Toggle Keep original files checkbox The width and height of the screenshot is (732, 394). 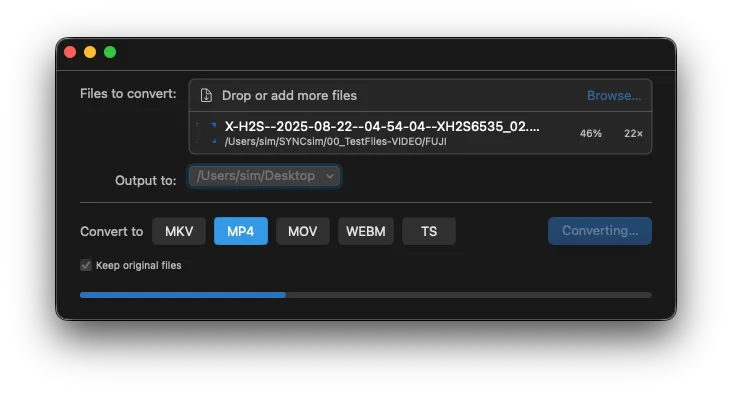pos(86,265)
